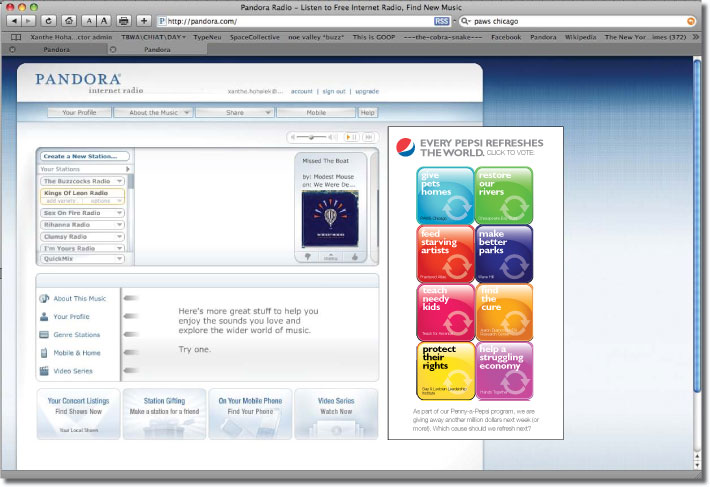This screenshot has height=487, width=710.
Task: Increase text size with the large A button
Action: pyautogui.click(x=104, y=21)
